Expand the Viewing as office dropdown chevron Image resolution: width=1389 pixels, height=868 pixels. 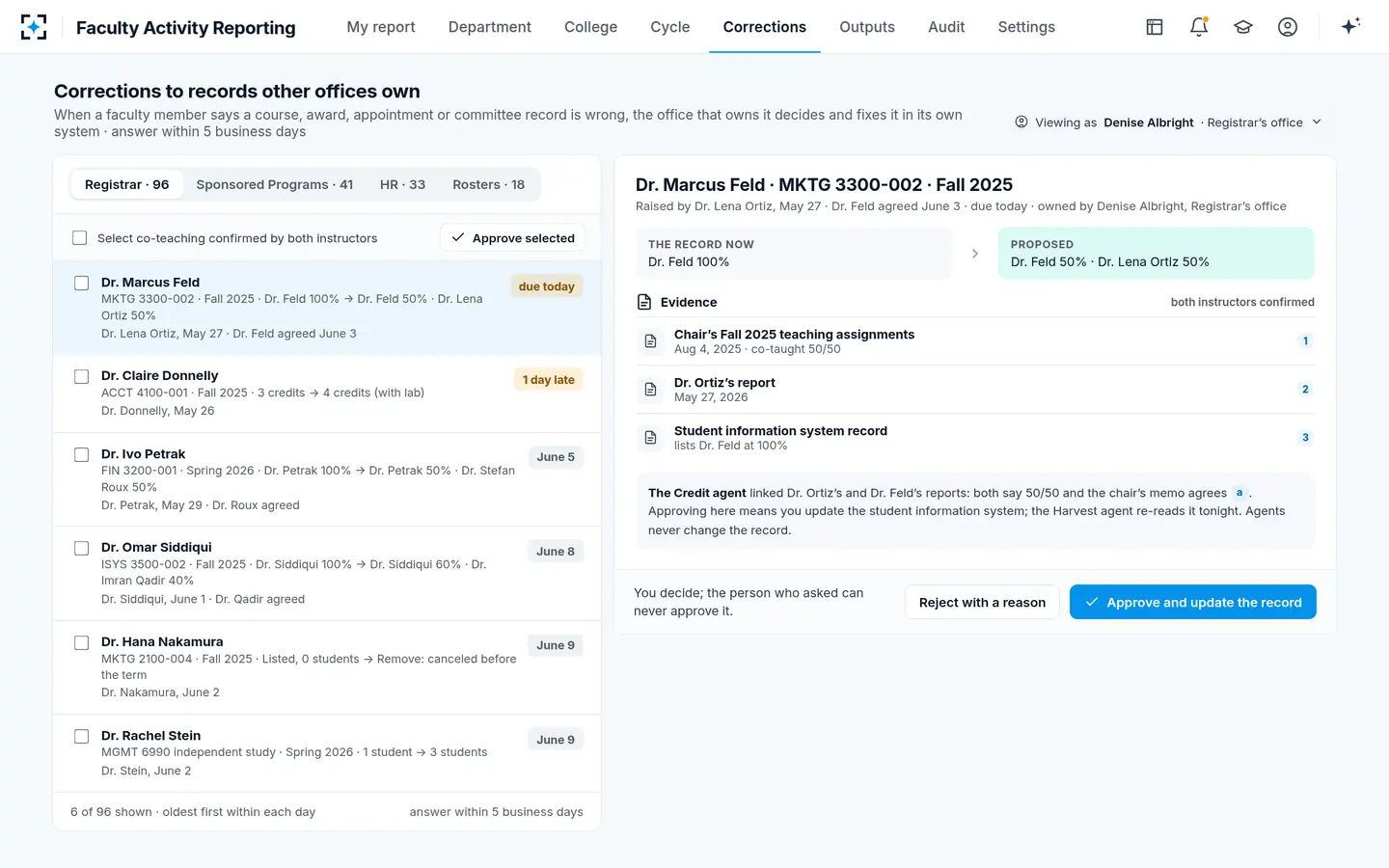[x=1317, y=122]
